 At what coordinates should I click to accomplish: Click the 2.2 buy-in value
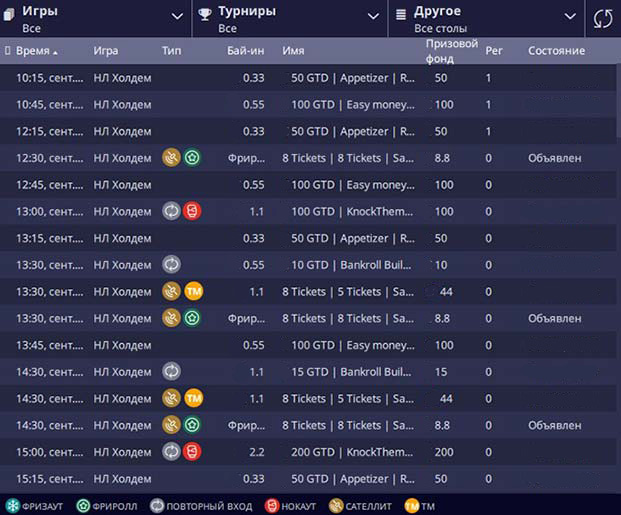257,452
